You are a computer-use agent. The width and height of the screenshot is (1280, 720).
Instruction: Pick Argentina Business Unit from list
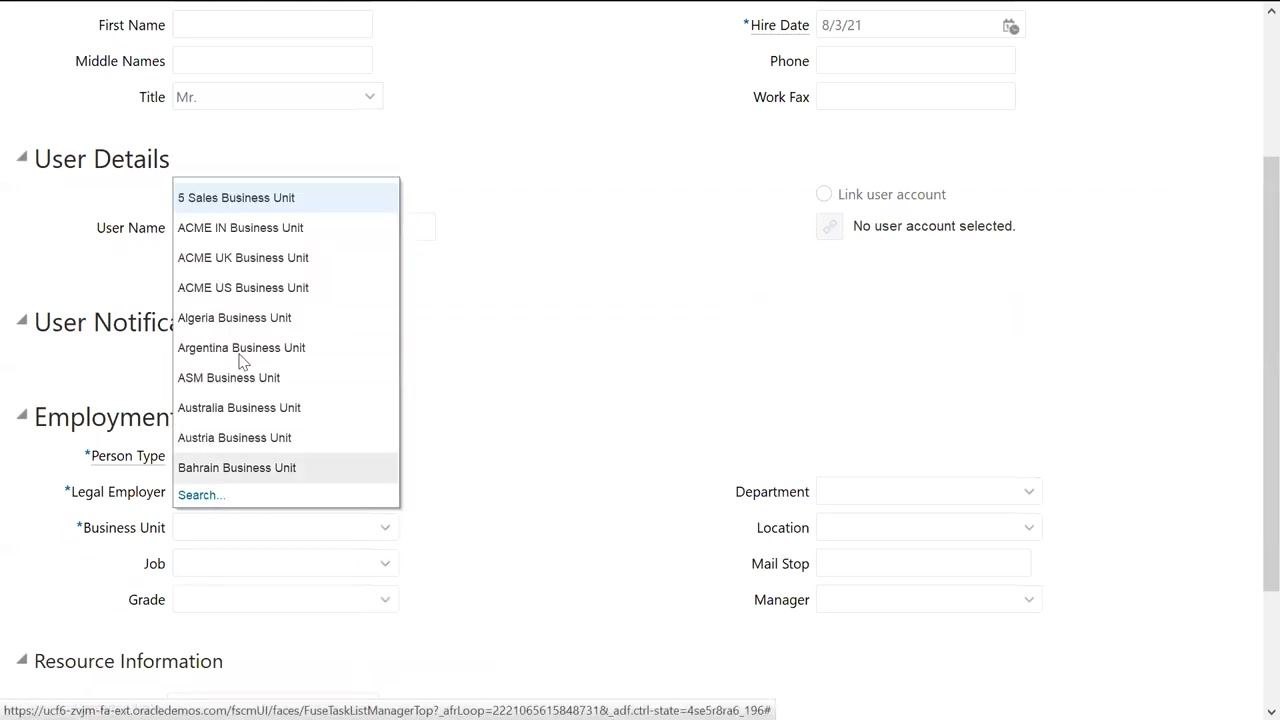(x=286, y=348)
